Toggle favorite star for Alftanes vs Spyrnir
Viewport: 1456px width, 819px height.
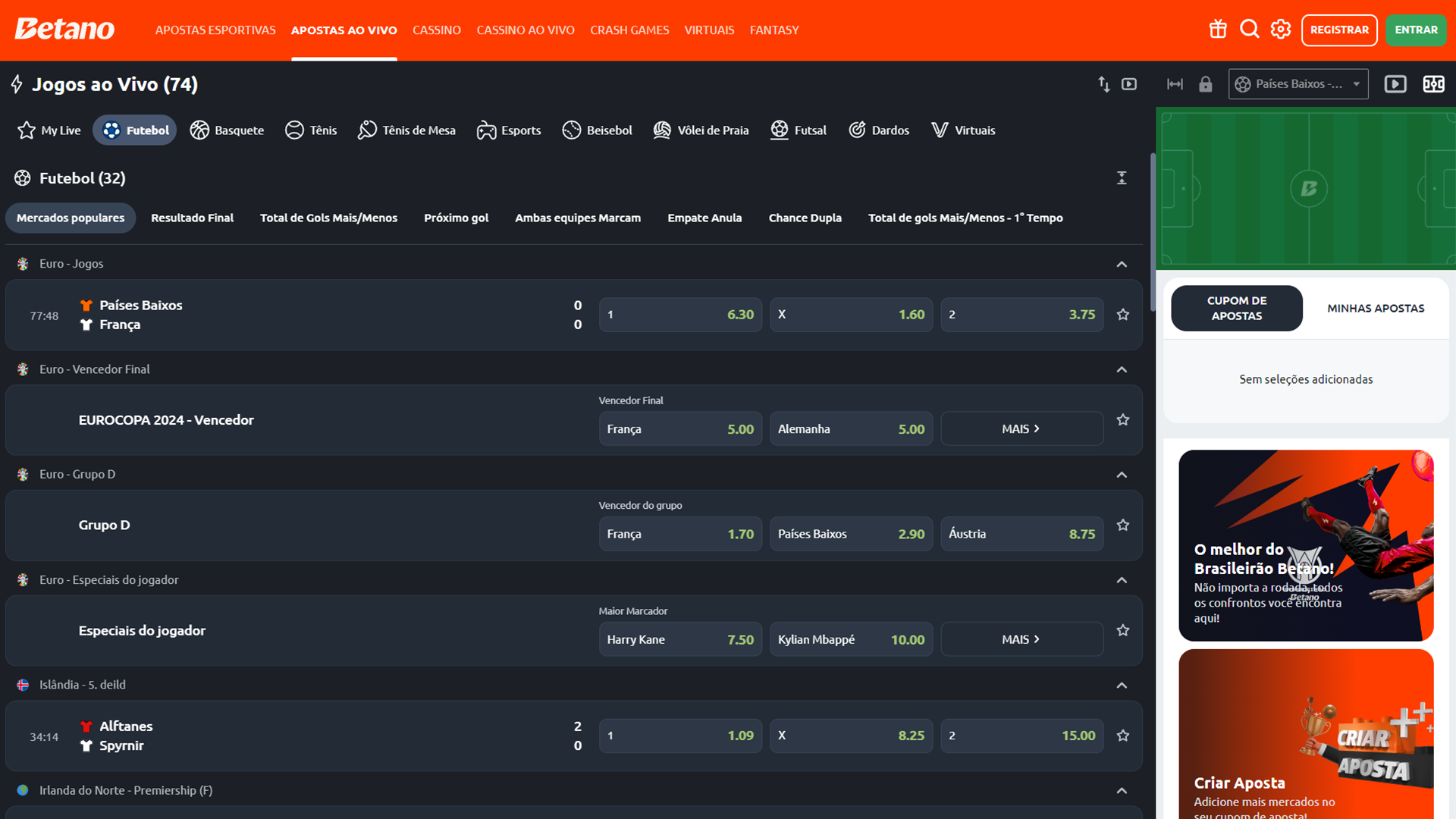point(1123,735)
